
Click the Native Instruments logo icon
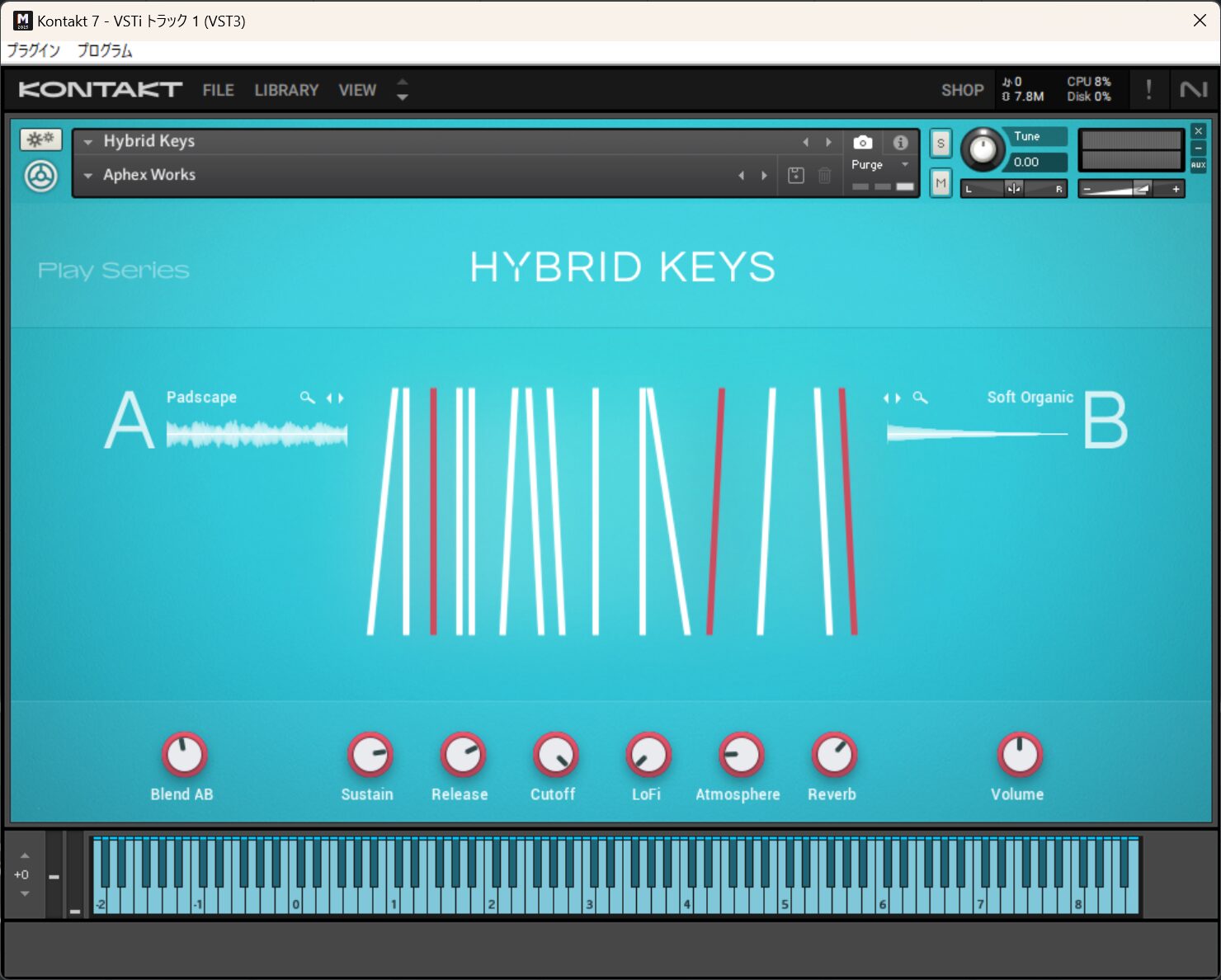pyautogui.click(x=1193, y=89)
